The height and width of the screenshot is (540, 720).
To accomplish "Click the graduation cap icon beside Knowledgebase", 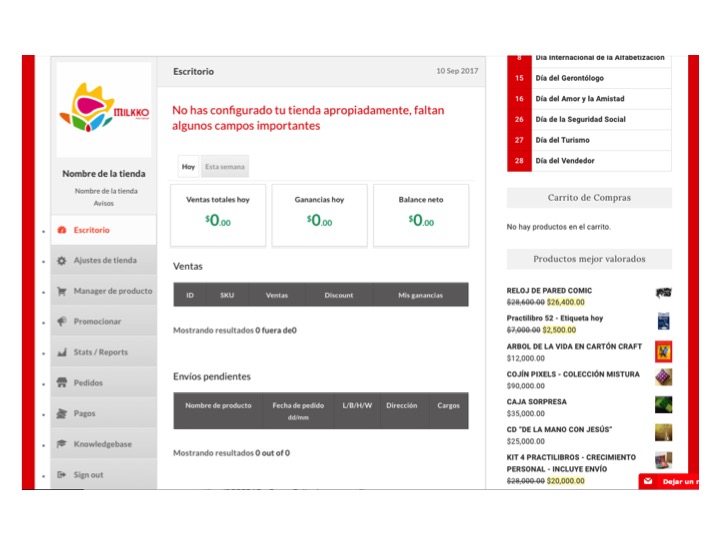I will (62, 444).
